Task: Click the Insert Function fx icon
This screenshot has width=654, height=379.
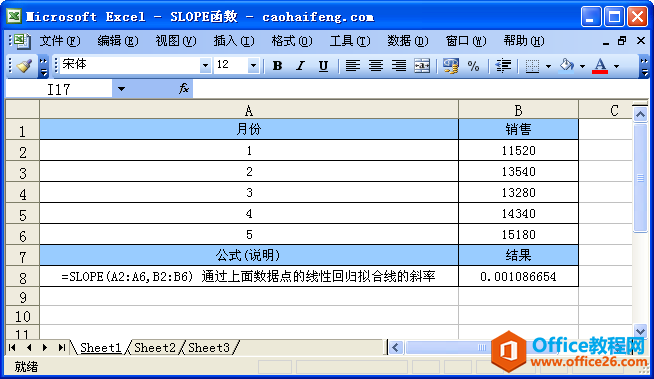Action: 184,88
